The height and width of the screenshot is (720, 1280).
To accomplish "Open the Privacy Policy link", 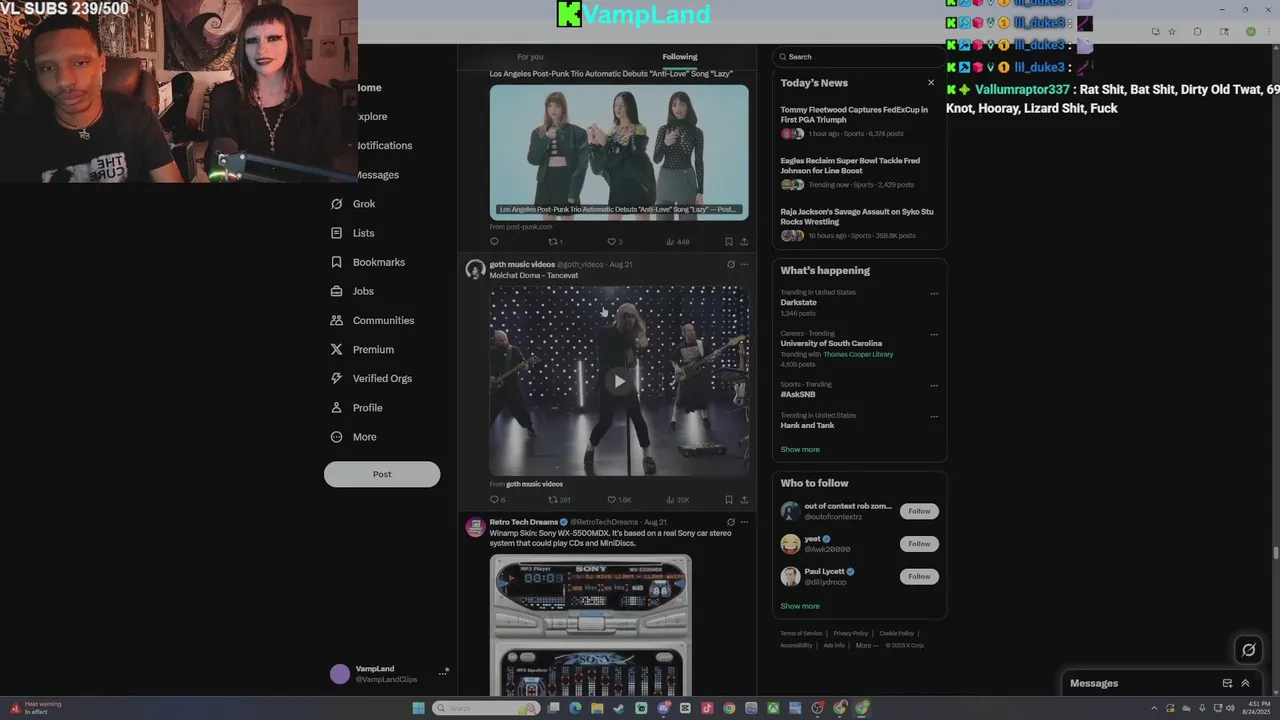I will coord(851,633).
